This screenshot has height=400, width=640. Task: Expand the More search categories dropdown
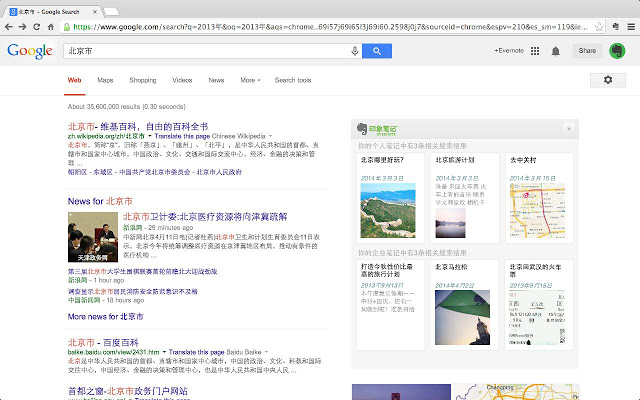click(250, 80)
